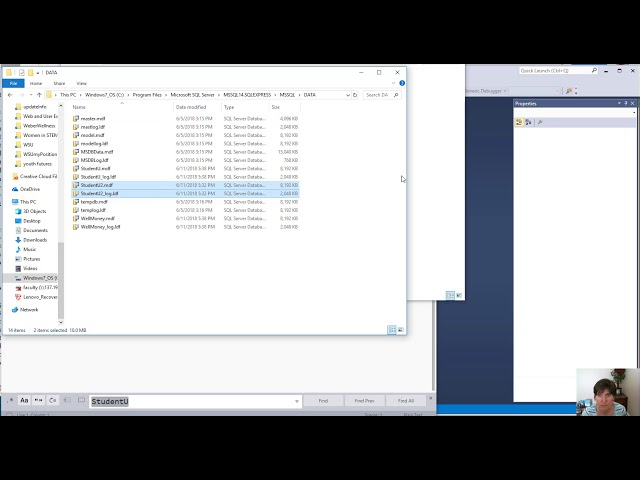Open the View ribbon tab

(82, 83)
